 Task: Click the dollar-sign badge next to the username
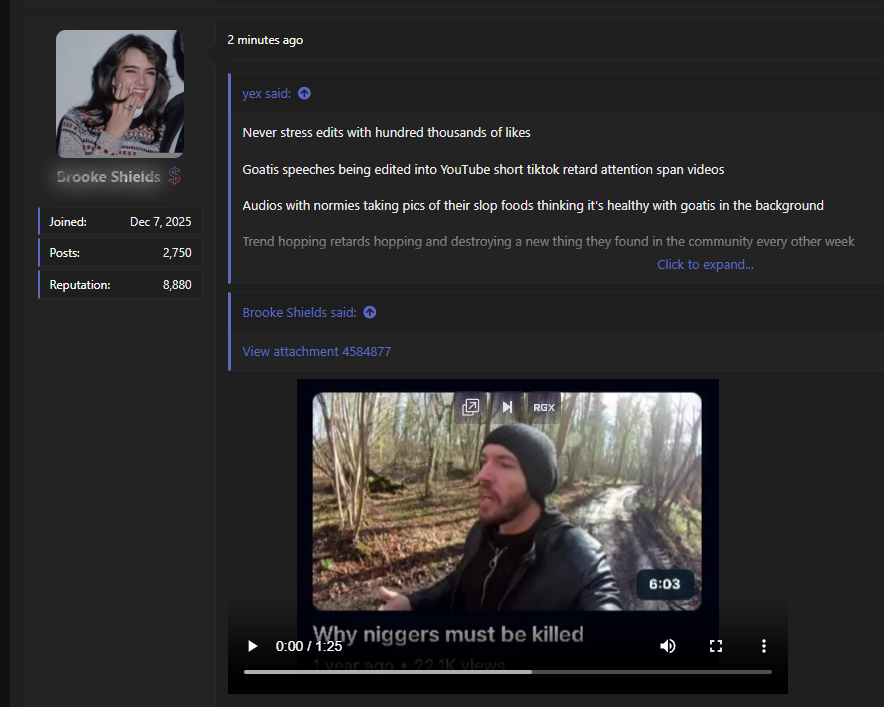click(x=174, y=177)
